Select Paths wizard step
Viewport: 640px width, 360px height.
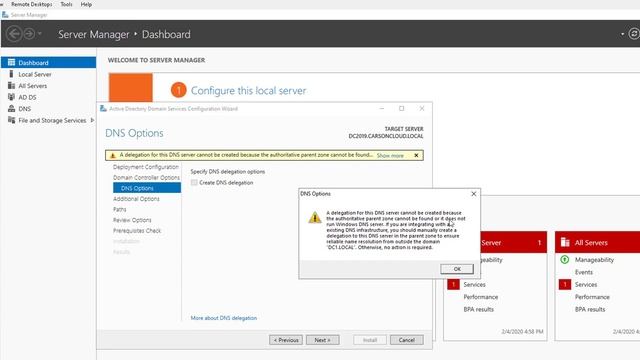(120, 209)
